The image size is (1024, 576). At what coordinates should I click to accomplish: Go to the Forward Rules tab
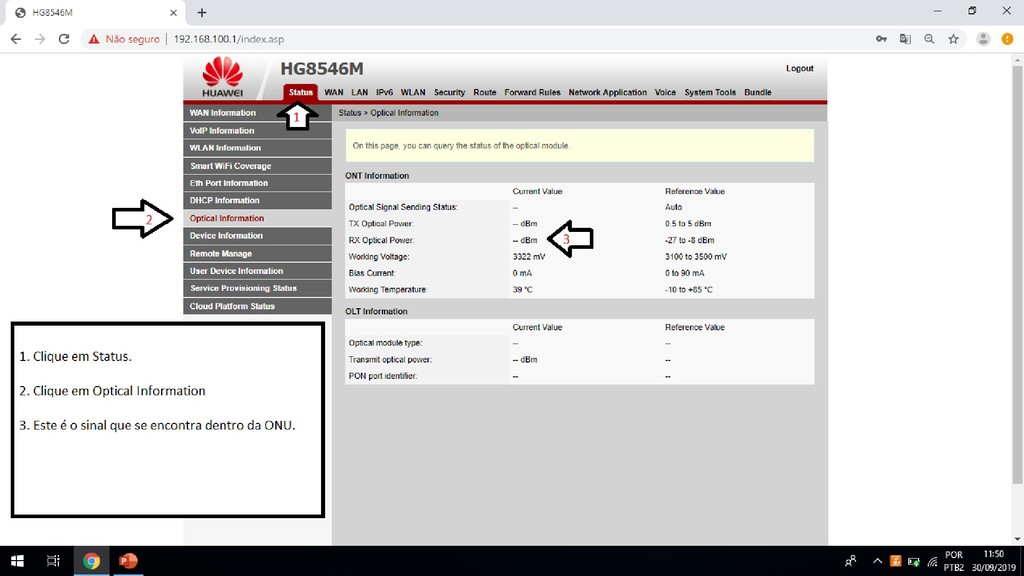[x=532, y=93]
